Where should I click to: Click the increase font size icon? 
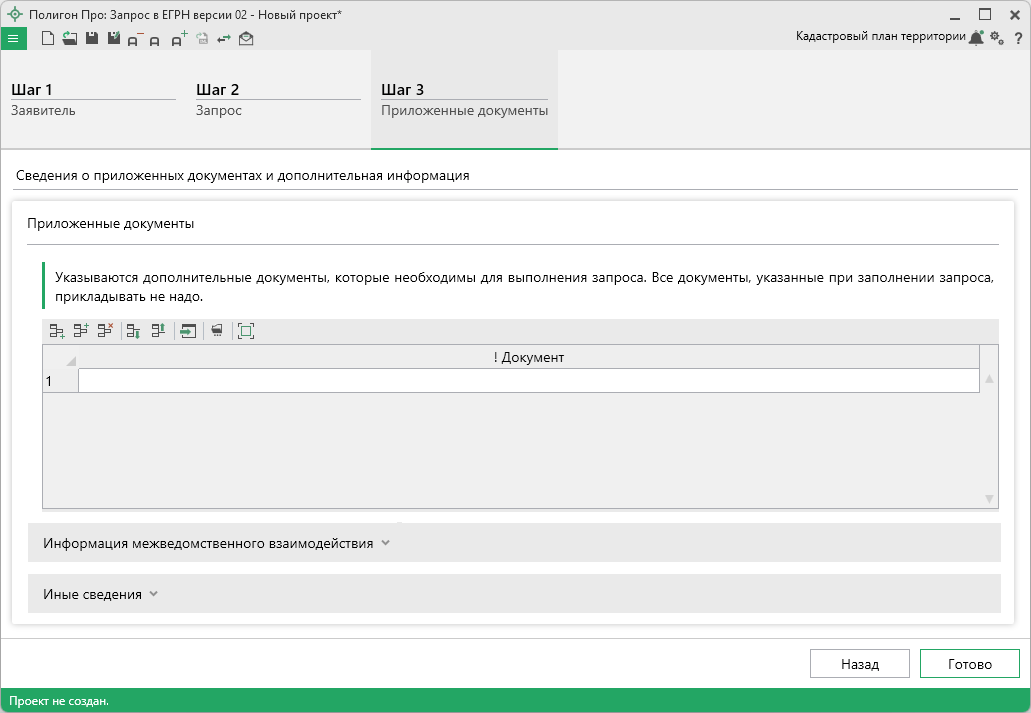(x=179, y=40)
